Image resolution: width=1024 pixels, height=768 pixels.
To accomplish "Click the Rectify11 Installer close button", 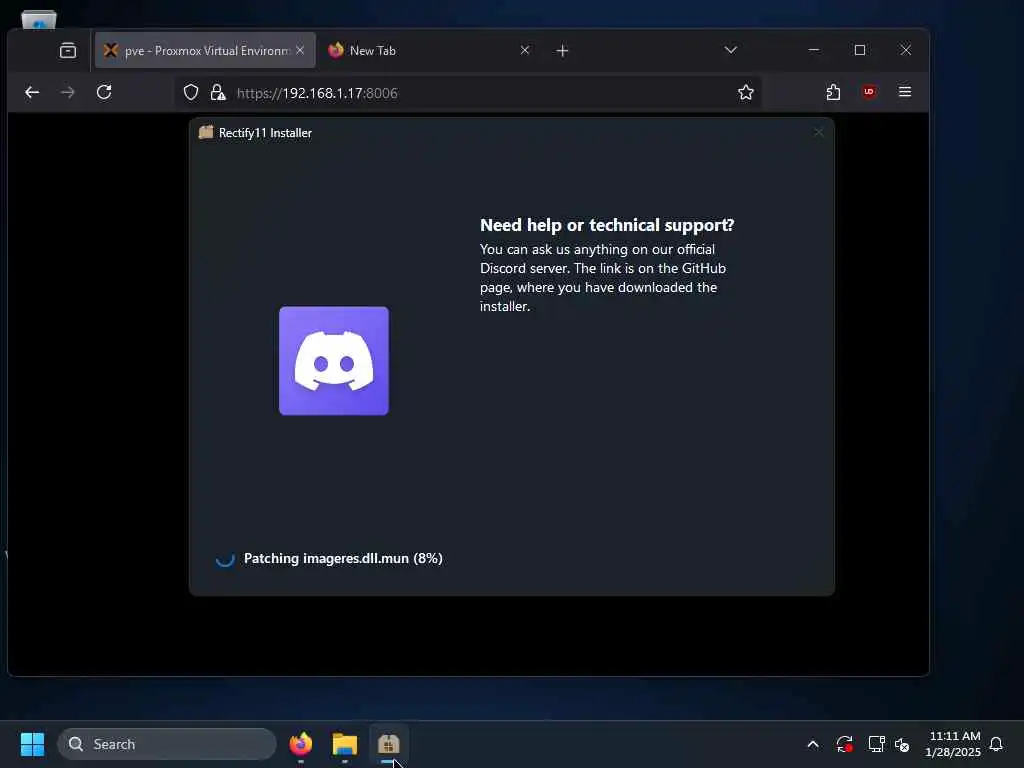I will (x=818, y=133).
